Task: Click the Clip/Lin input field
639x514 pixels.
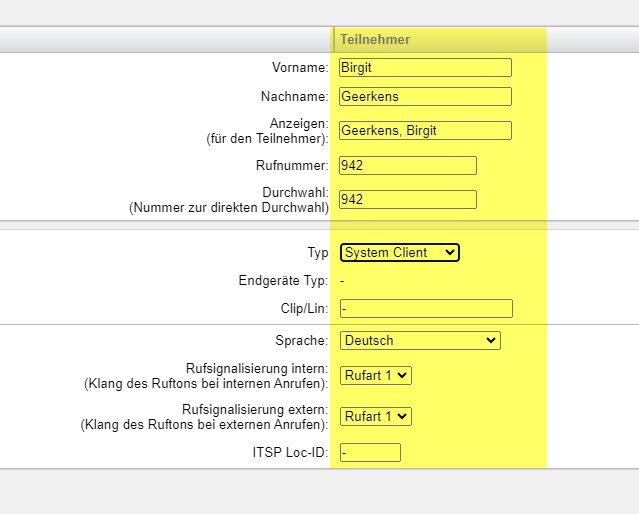Action: [426, 309]
